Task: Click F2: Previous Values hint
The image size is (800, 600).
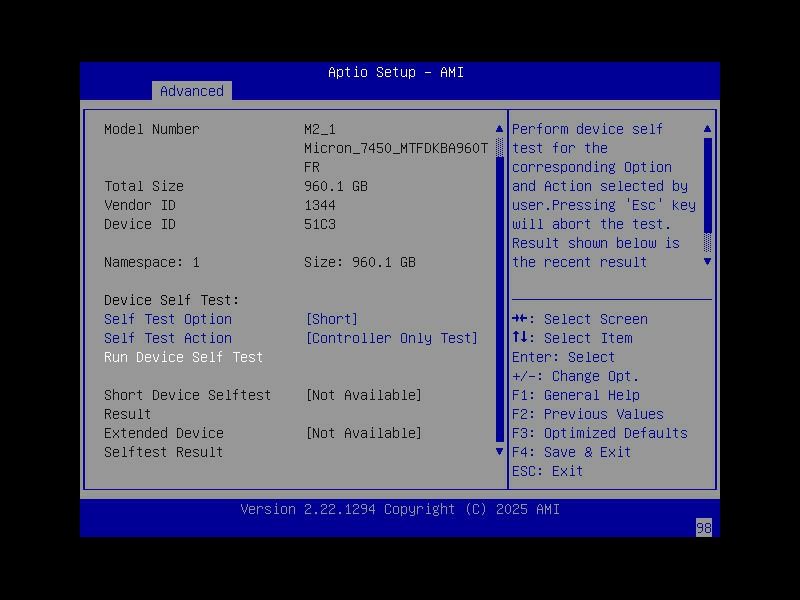Action: point(588,414)
